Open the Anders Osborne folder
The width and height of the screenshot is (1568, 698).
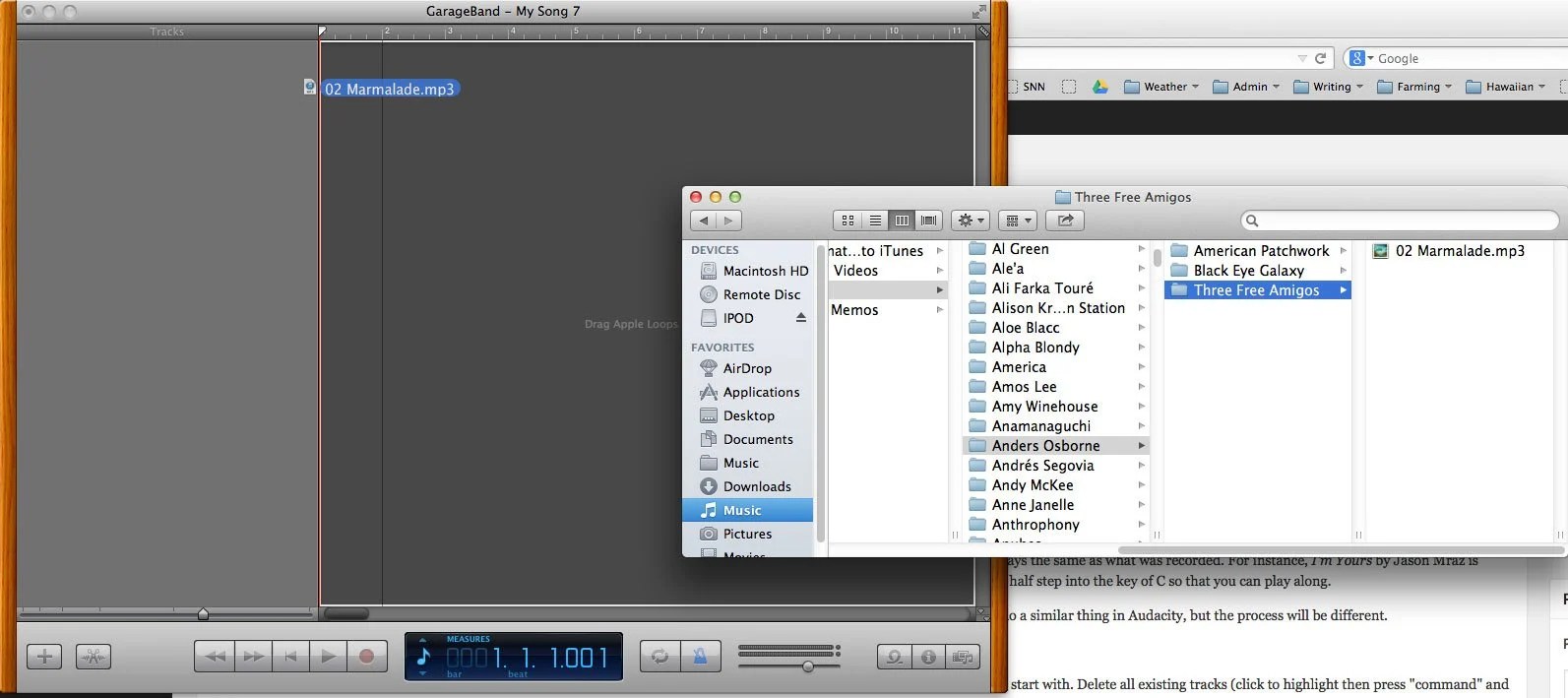click(x=1056, y=446)
